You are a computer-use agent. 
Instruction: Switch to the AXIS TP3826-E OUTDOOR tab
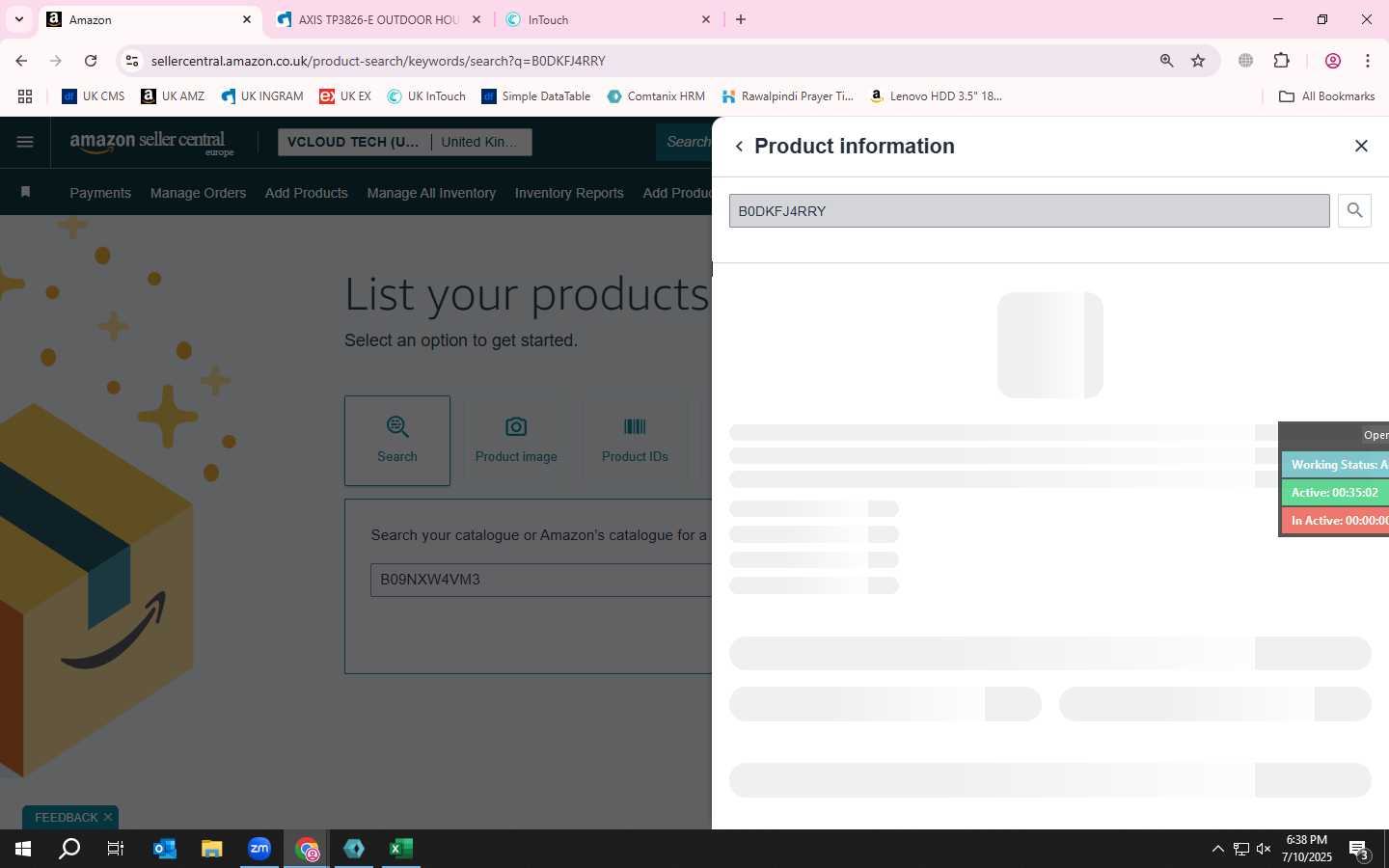(x=378, y=19)
